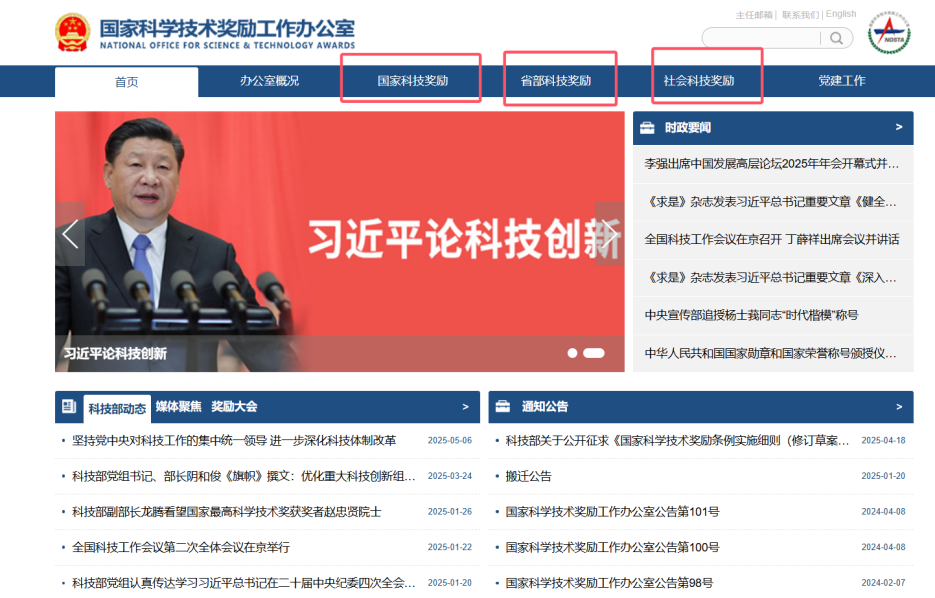Click the site search input field
This screenshot has width=935, height=598.
coord(760,39)
